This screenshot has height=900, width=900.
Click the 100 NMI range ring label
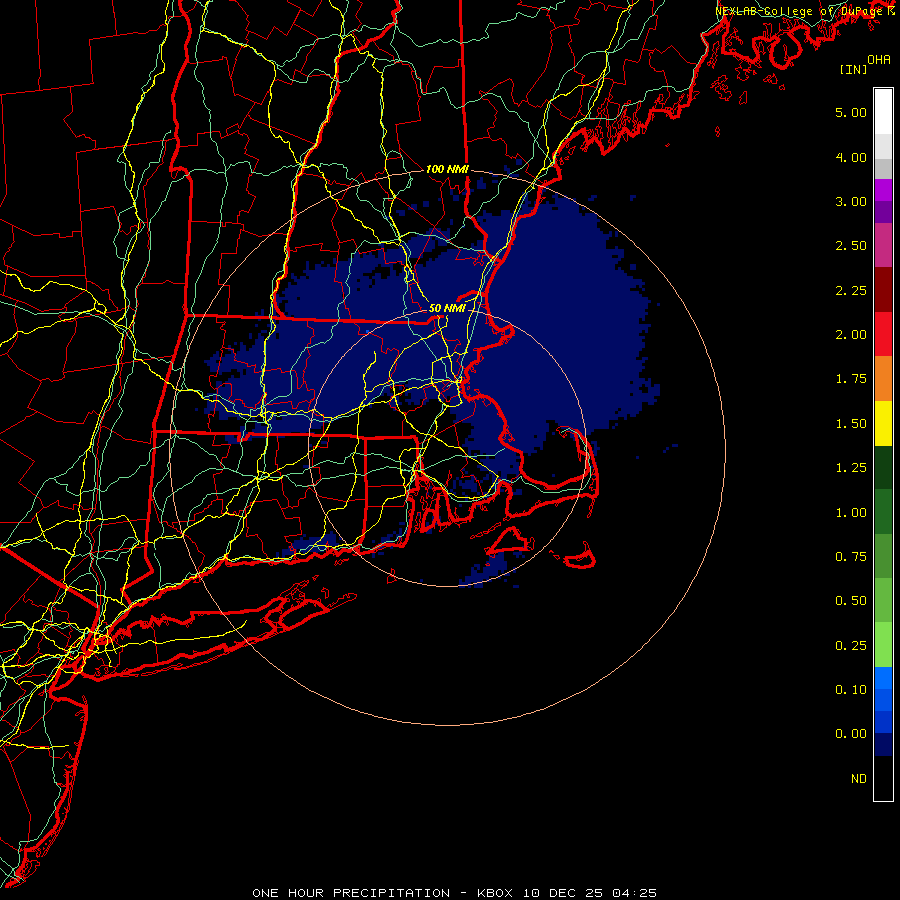447,169
